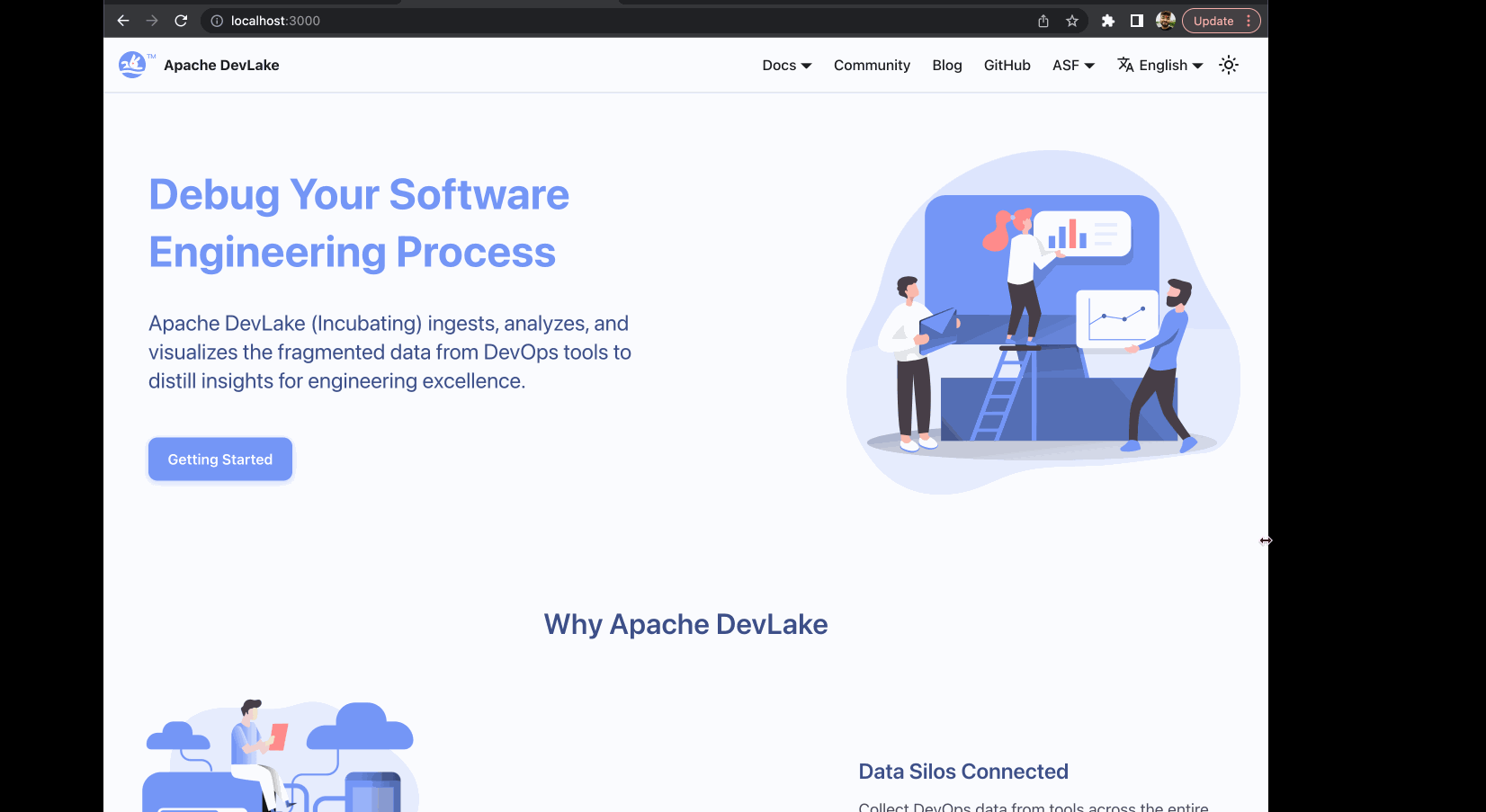The width and height of the screenshot is (1486, 812).
Task: Open the extensions puzzle icon
Action: (x=1108, y=21)
